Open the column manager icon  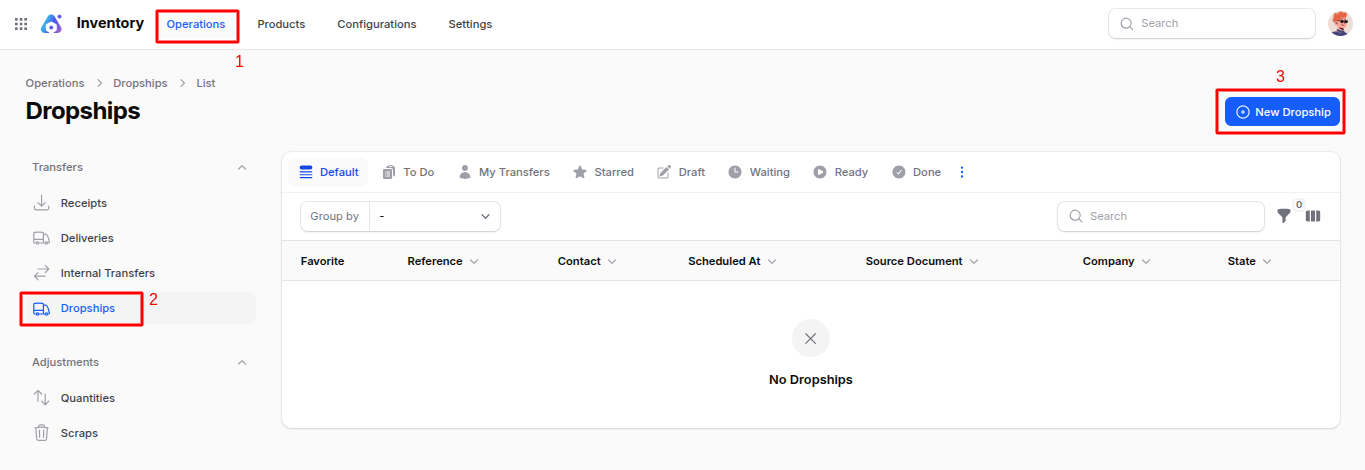pos(1313,216)
